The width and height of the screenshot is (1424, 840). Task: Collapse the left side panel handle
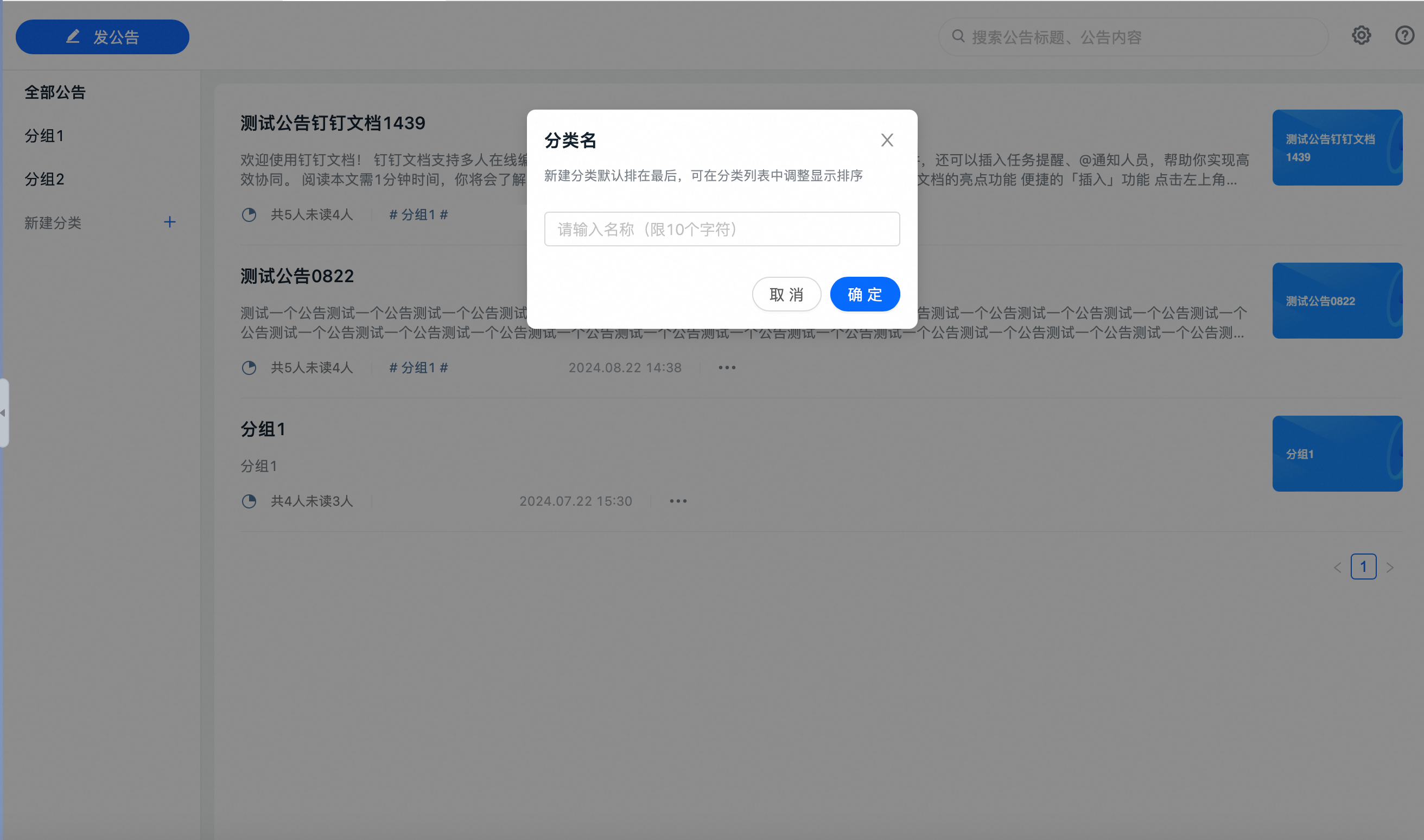[3, 412]
